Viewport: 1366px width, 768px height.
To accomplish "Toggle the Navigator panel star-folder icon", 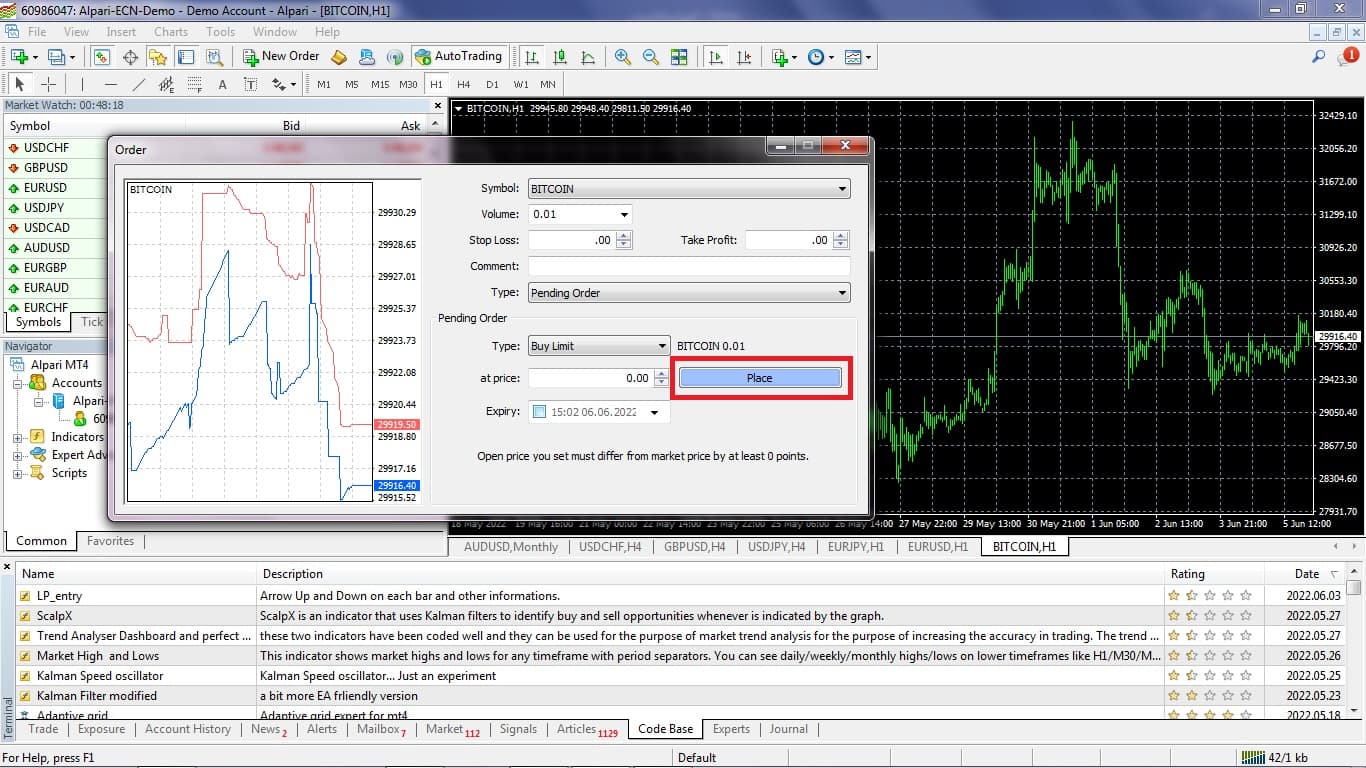I will [158, 57].
